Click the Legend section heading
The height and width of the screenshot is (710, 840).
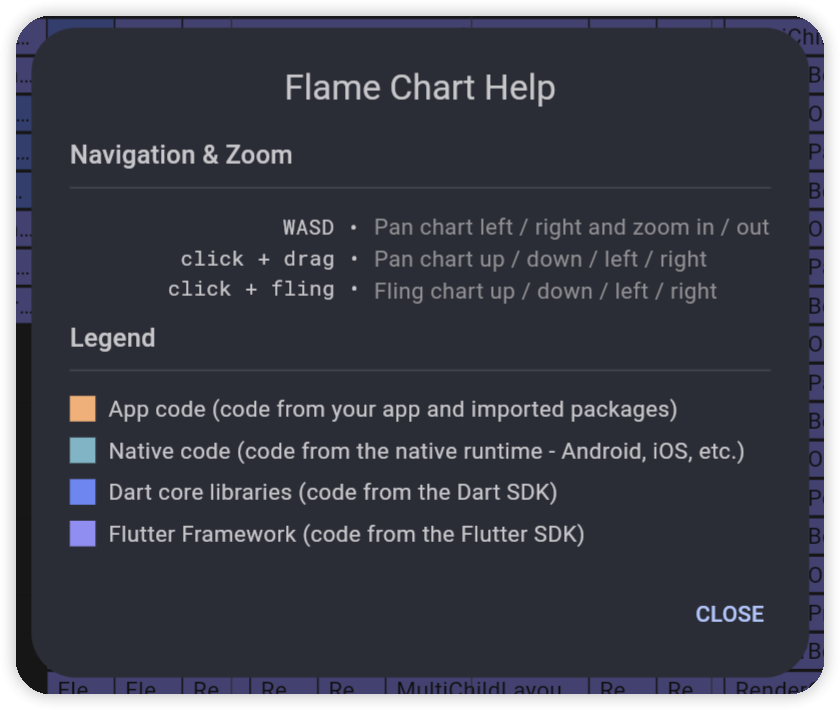112,338
